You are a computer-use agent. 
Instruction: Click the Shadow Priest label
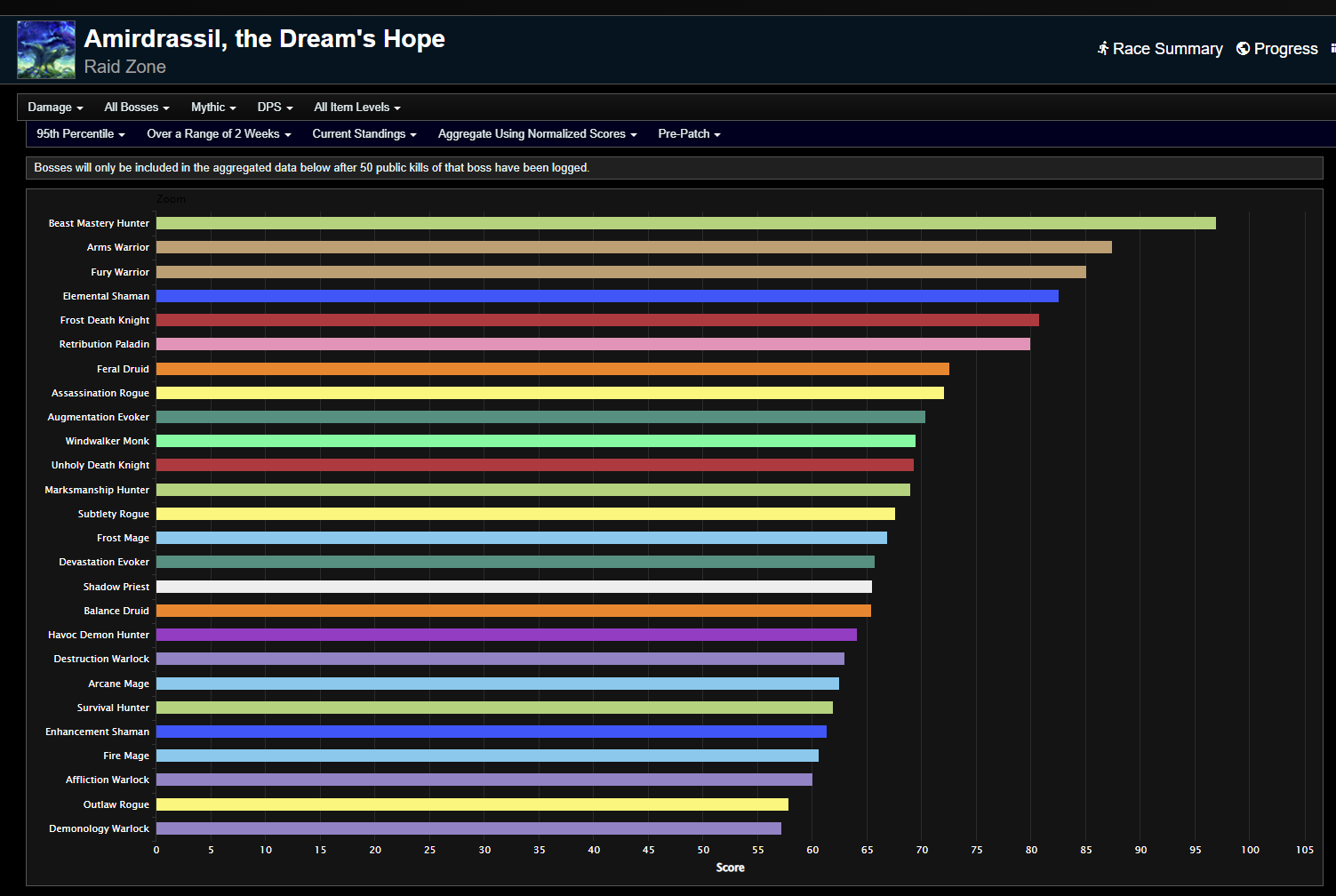click(x=116, y=587)
